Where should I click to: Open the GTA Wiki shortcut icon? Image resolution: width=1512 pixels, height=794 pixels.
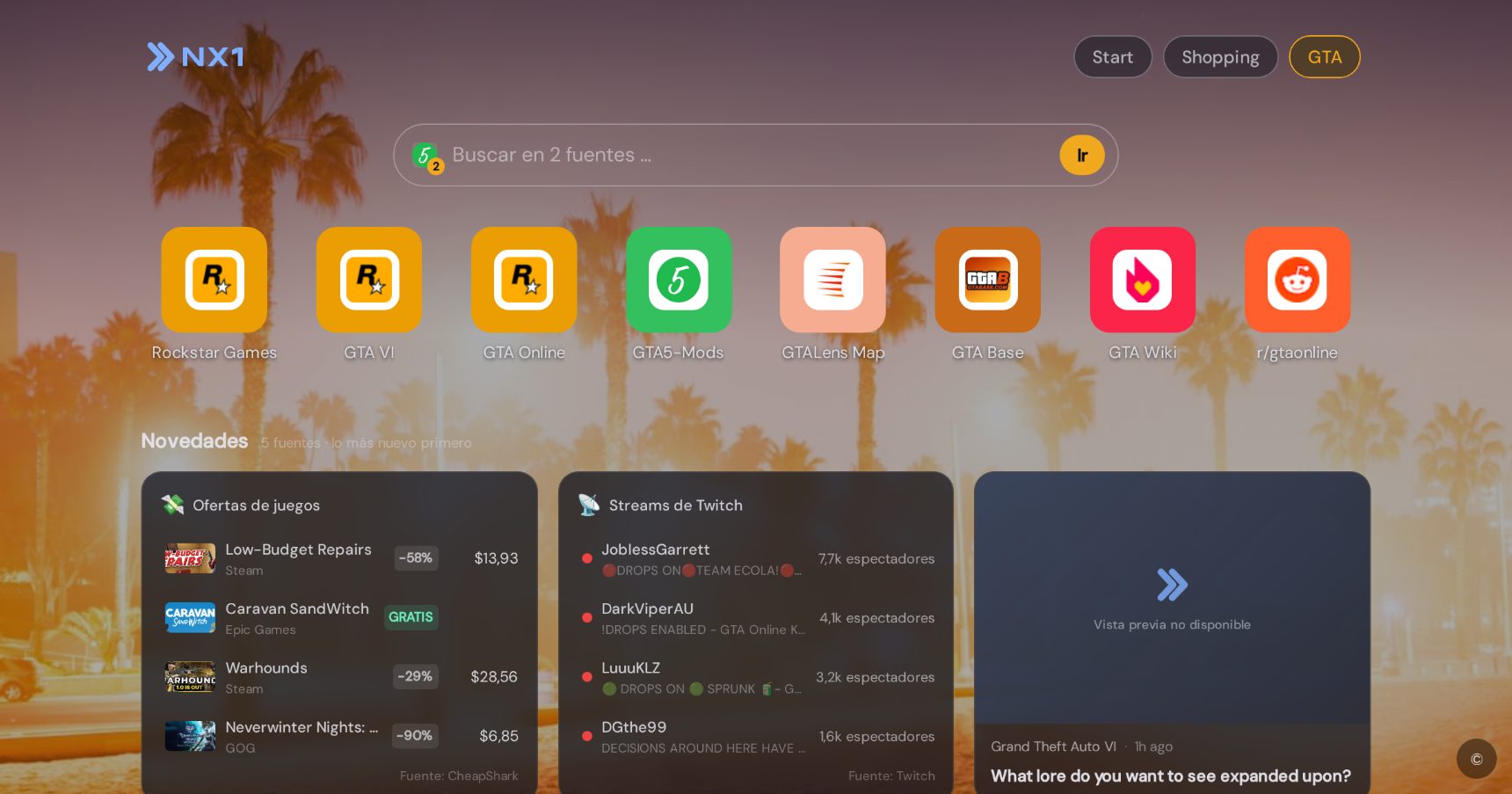point(1143,280)
